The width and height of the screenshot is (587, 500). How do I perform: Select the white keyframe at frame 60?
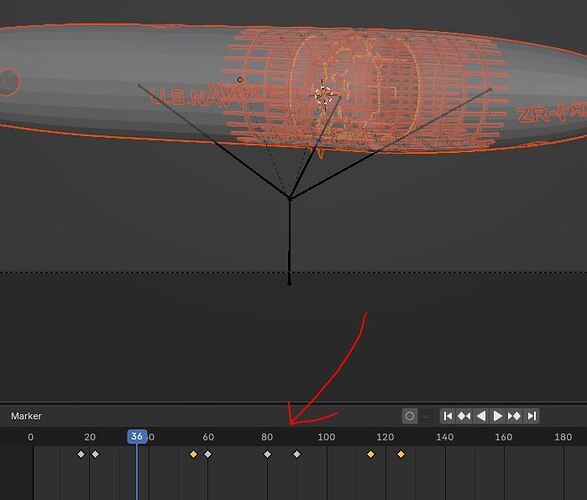coord(208,454)
